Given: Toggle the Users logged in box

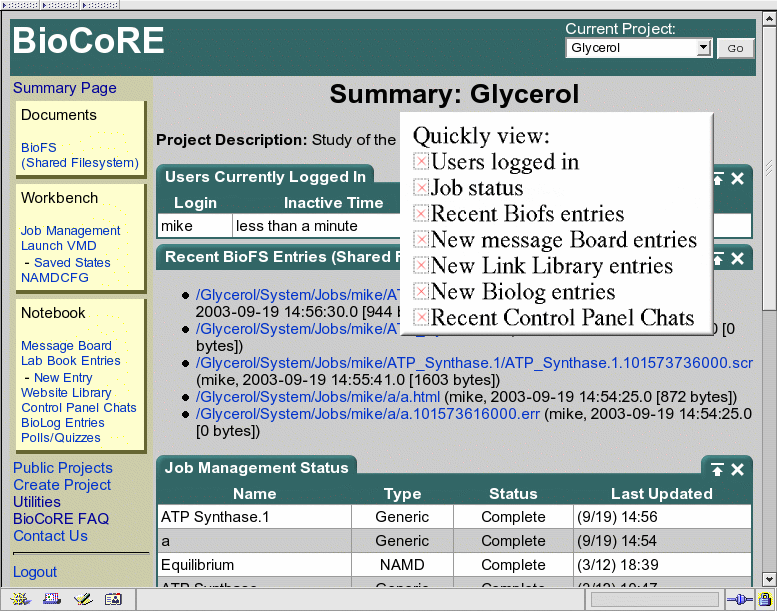Looking at the screenshot, I should point(421,162).
